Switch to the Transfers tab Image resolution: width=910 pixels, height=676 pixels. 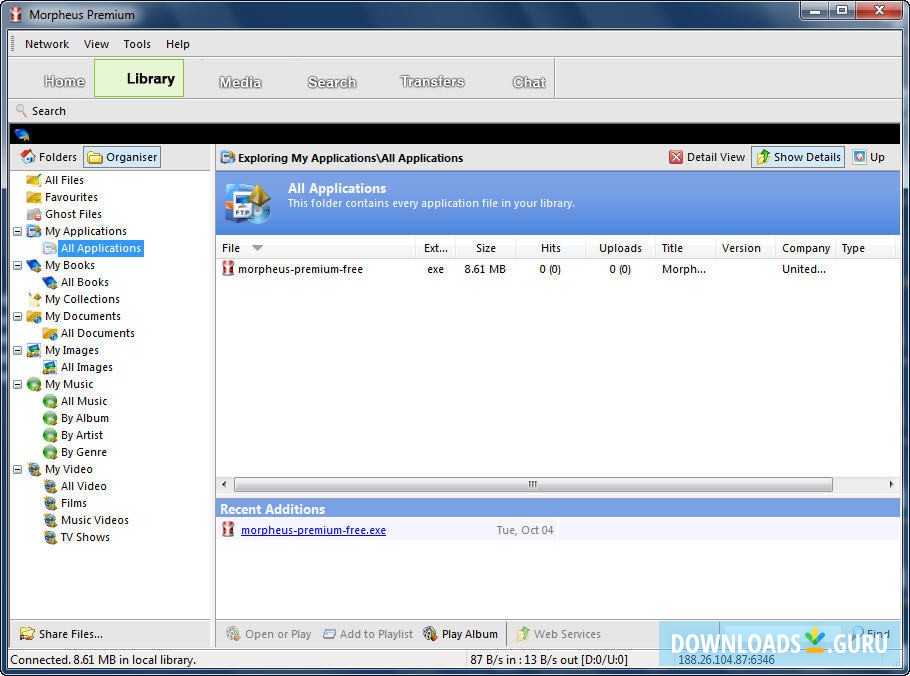(432, 81)
